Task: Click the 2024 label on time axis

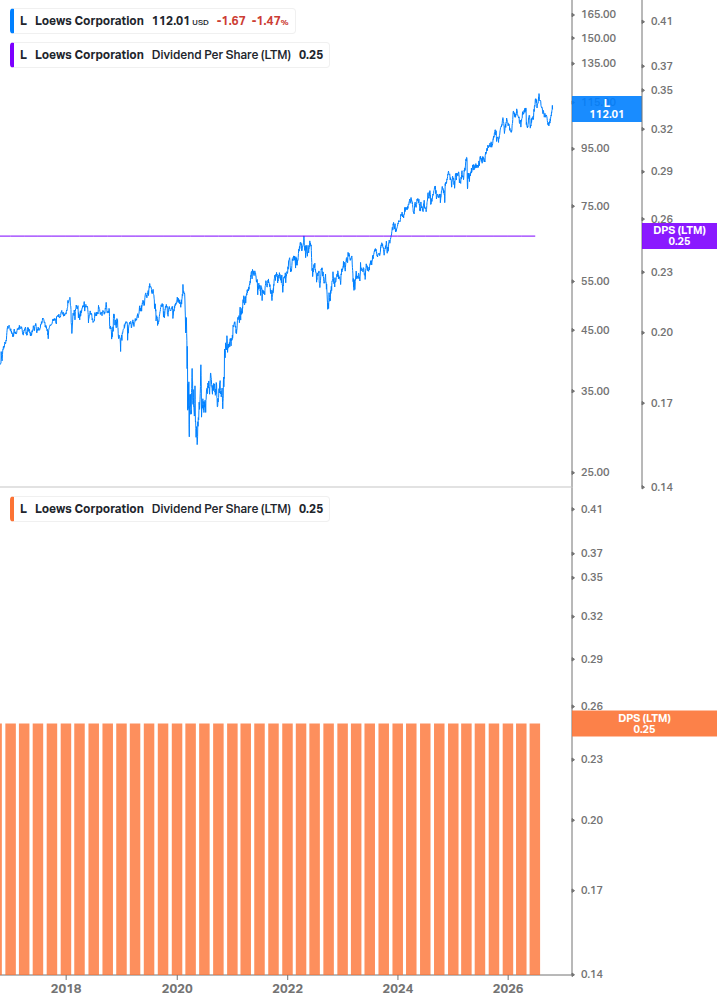Action: tap(398, 989)
